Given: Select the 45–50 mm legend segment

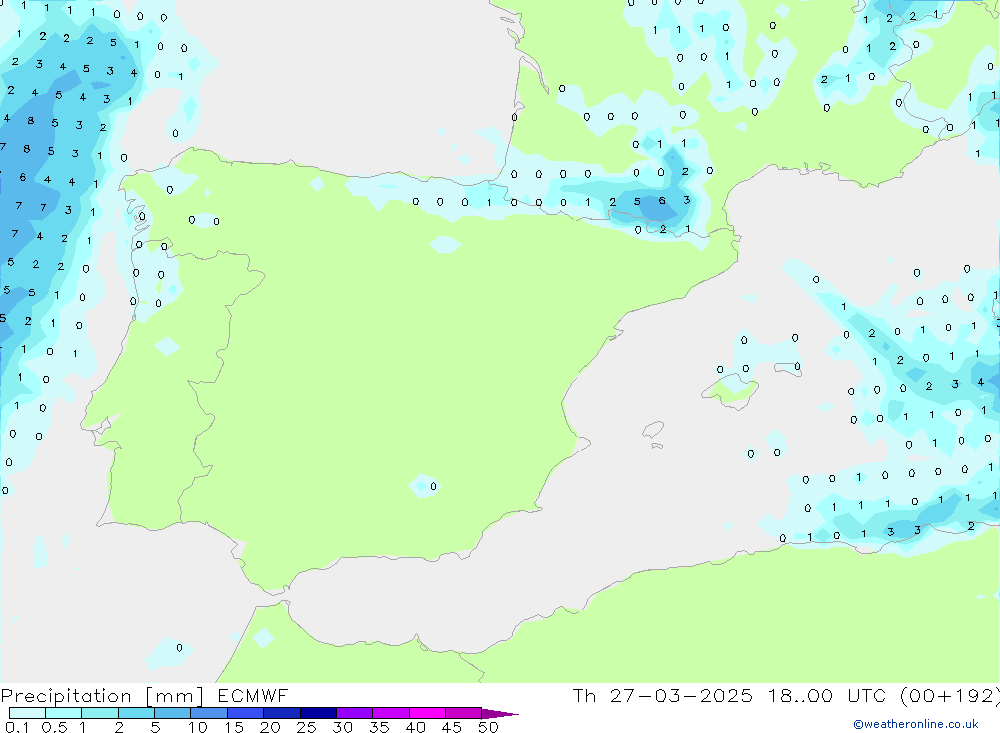Looking at the screenshot, I should [463, 713].
